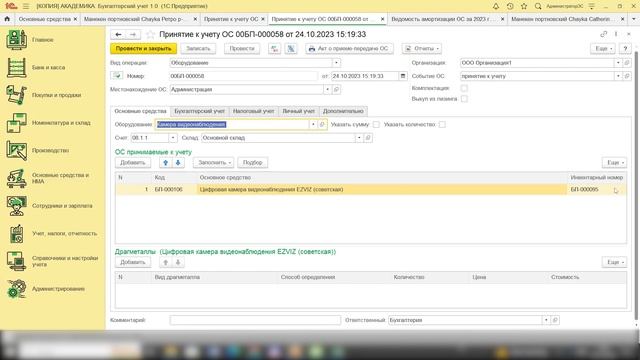Viewport: 640px width, 360px height.
Task: Click the 1C main menu logo icon
Action: pos(11,6)
